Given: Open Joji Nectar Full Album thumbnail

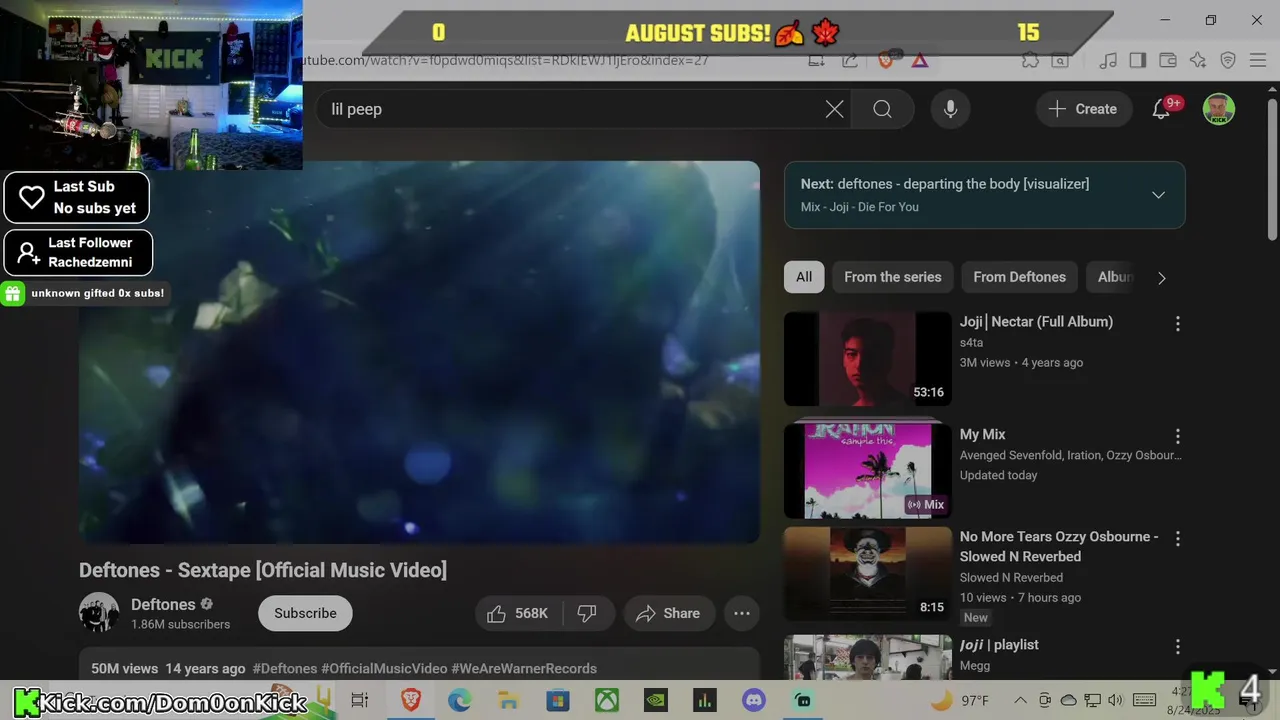Looking at the screenshot, I should (x=868, y=359).
